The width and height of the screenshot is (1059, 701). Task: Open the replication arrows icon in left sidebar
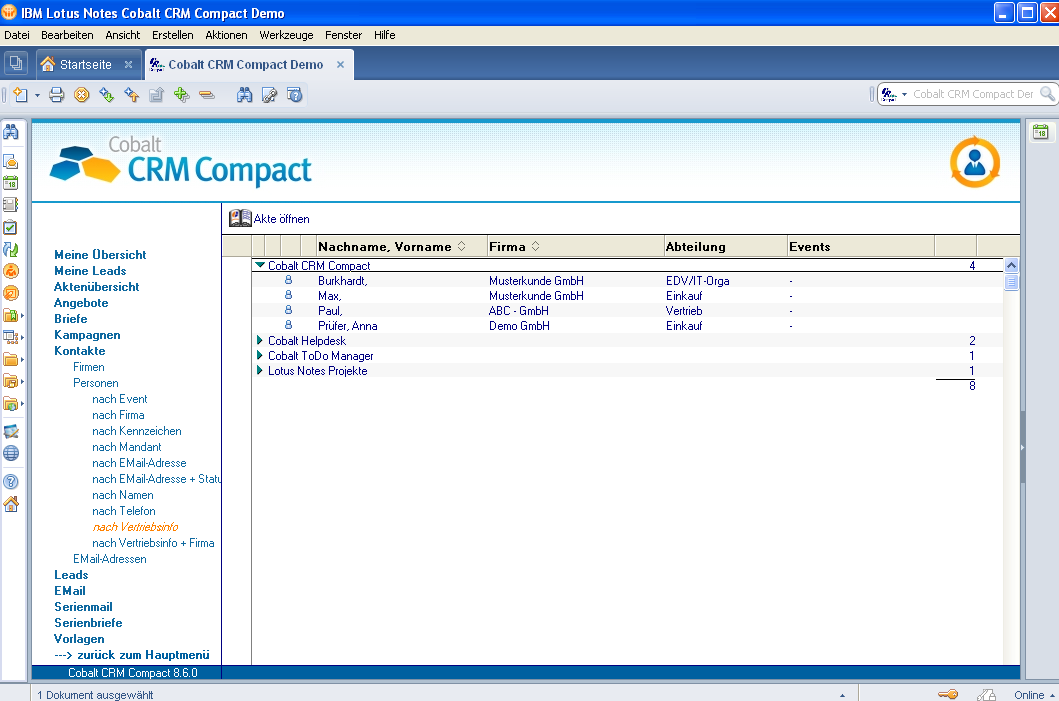pyautogui.click(x=11, y=249)
